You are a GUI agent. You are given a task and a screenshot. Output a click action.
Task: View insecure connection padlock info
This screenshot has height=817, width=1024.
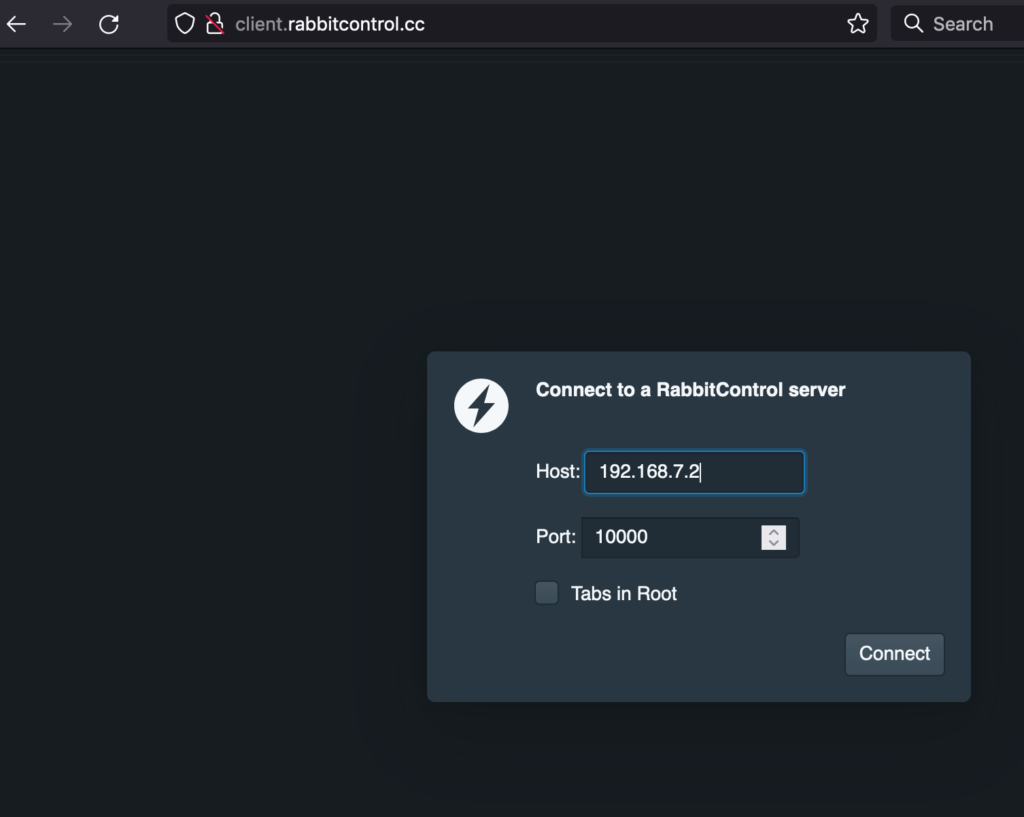click(214, 24)
